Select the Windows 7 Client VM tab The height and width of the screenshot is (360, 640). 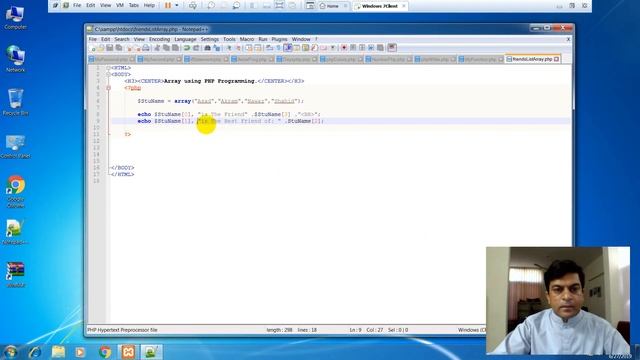(x=380, y=6)
